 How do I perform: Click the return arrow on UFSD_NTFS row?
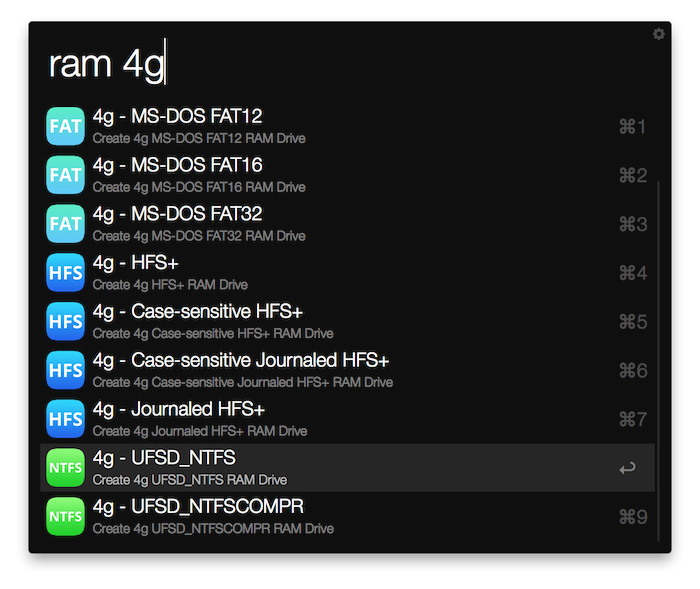tap(627, 468)
